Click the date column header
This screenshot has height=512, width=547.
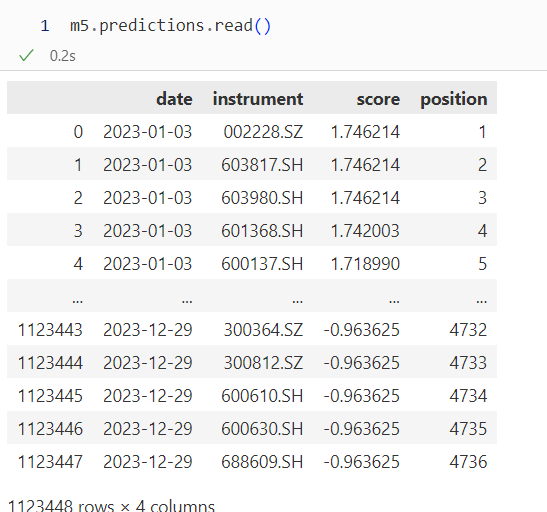click(174, 99)
